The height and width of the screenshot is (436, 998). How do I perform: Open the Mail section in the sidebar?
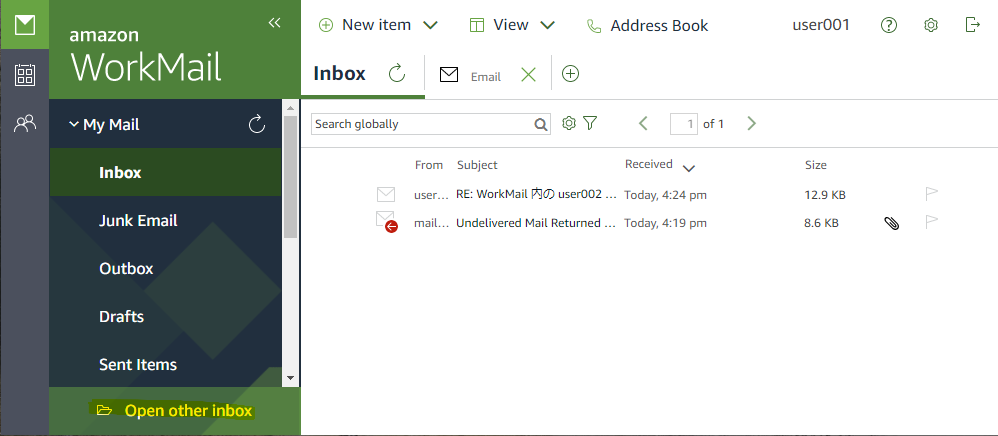point(24,25)
